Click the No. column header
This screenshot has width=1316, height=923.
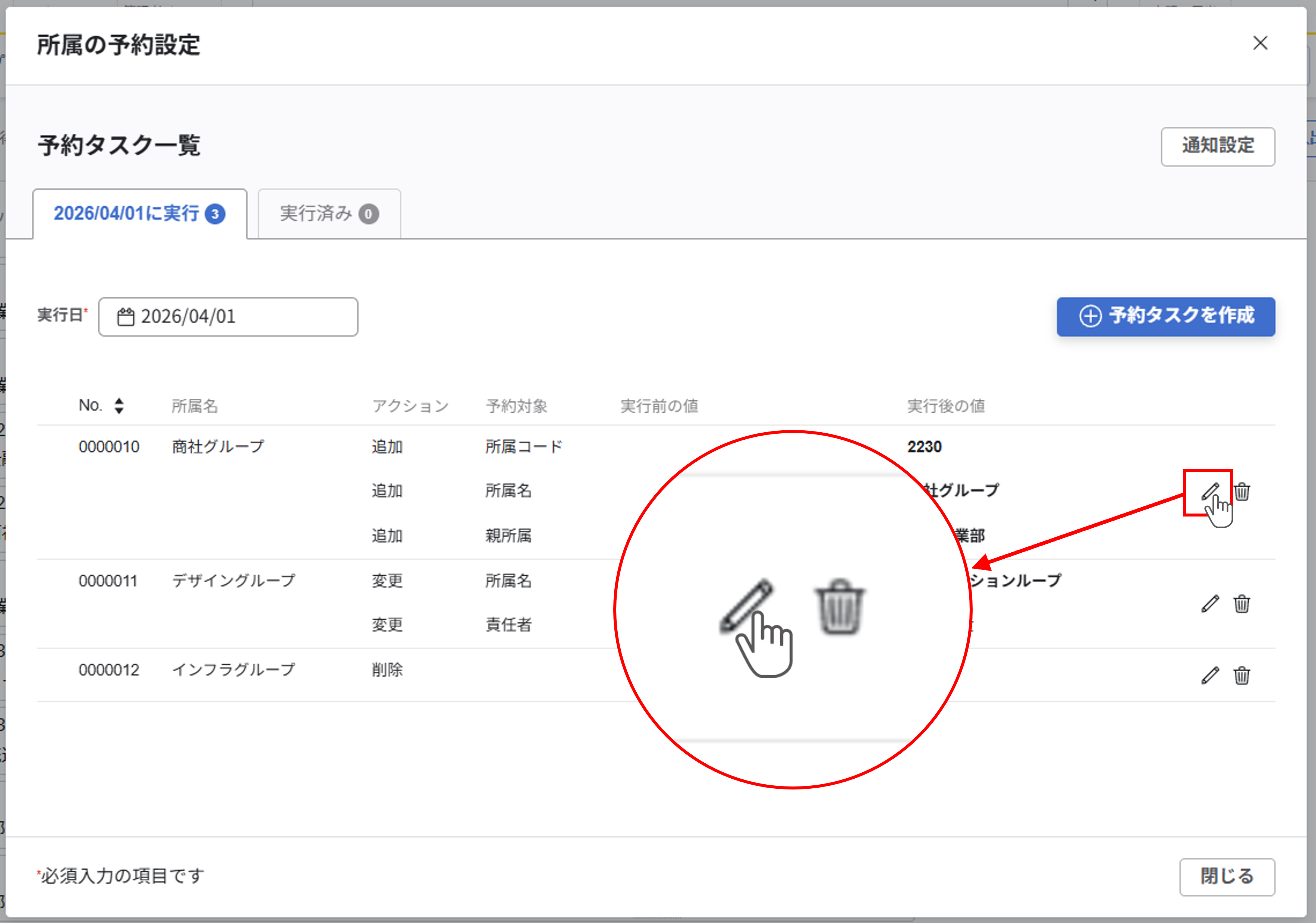(91, 406)
